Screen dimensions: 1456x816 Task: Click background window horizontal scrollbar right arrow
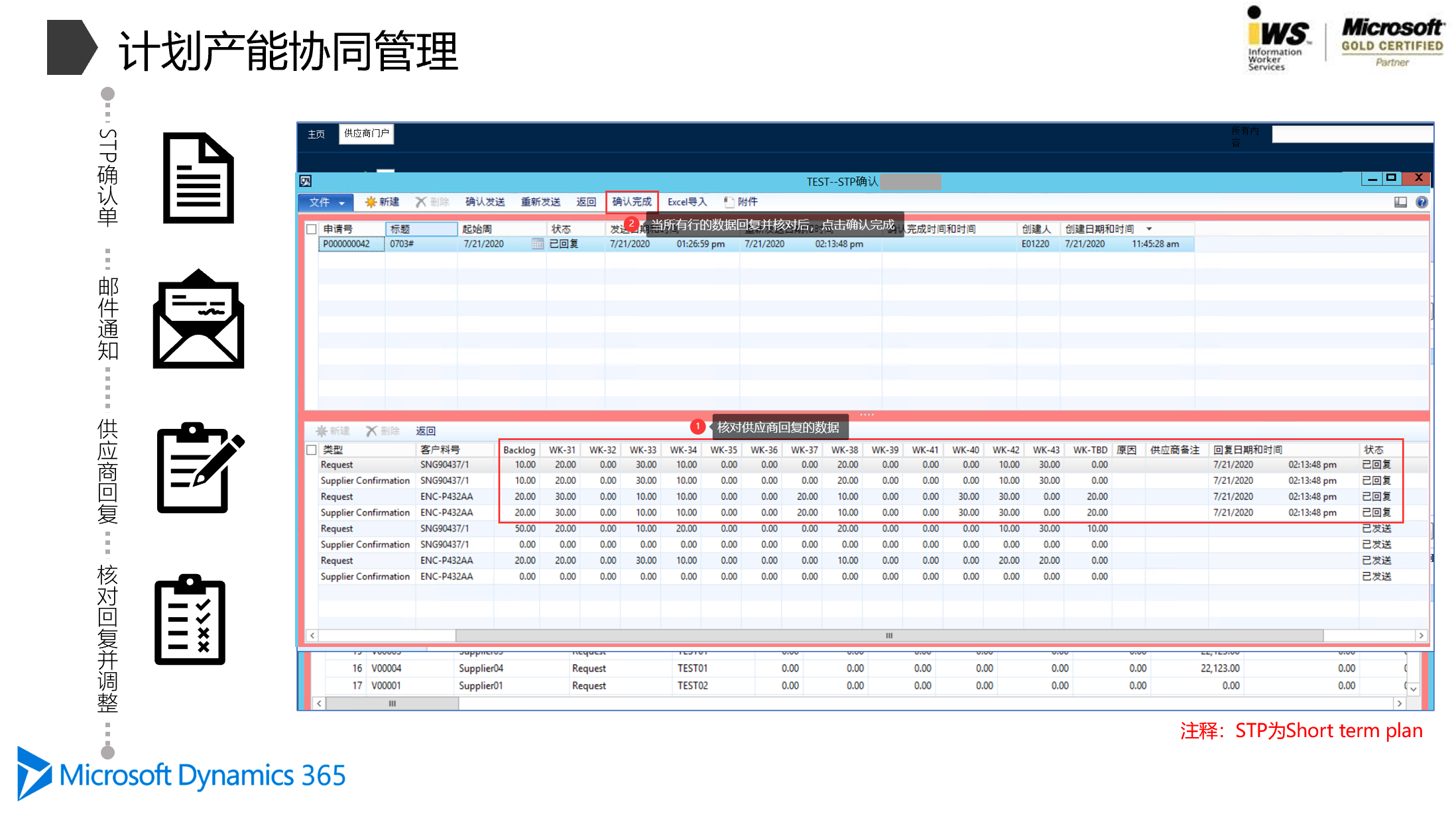[1399, 703]
